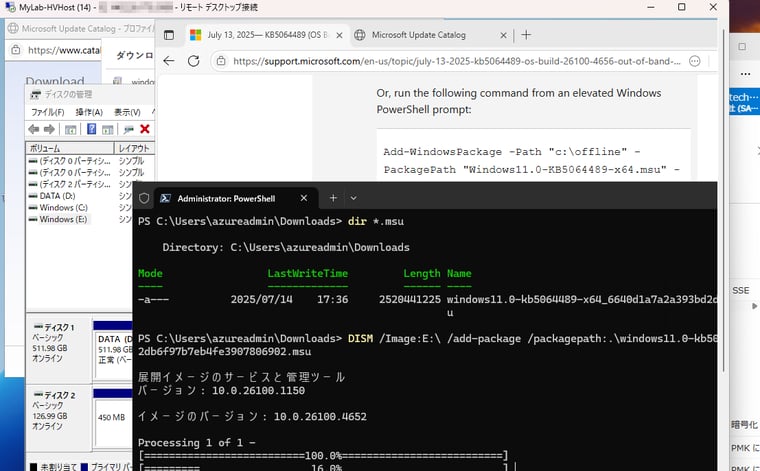Image resolution: width=760 pixels, height=471 pixels.
Task: Open the ellipsis menu in Edge address bar
Action: click(695, 61)
